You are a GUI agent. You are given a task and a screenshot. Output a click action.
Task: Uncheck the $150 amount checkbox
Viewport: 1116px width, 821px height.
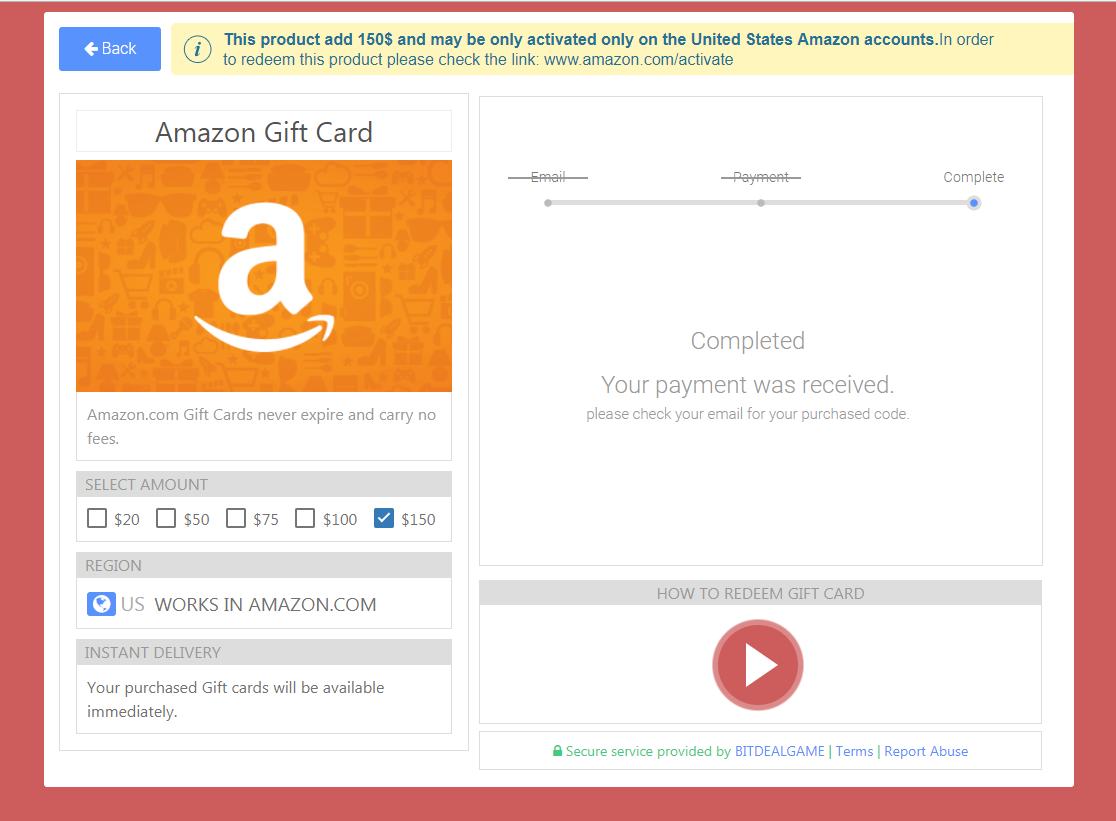384,518
